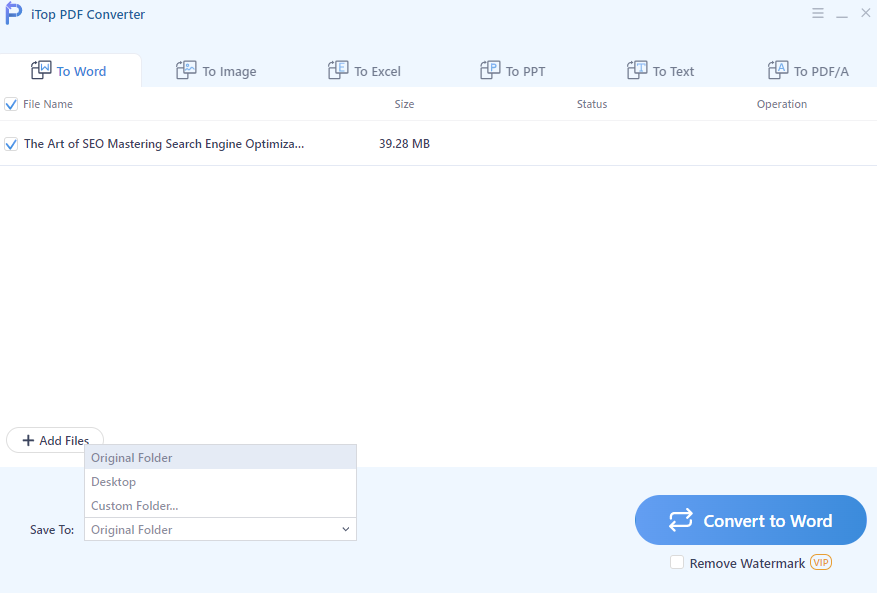Switch to the To Image tab

tap(216, 71)
